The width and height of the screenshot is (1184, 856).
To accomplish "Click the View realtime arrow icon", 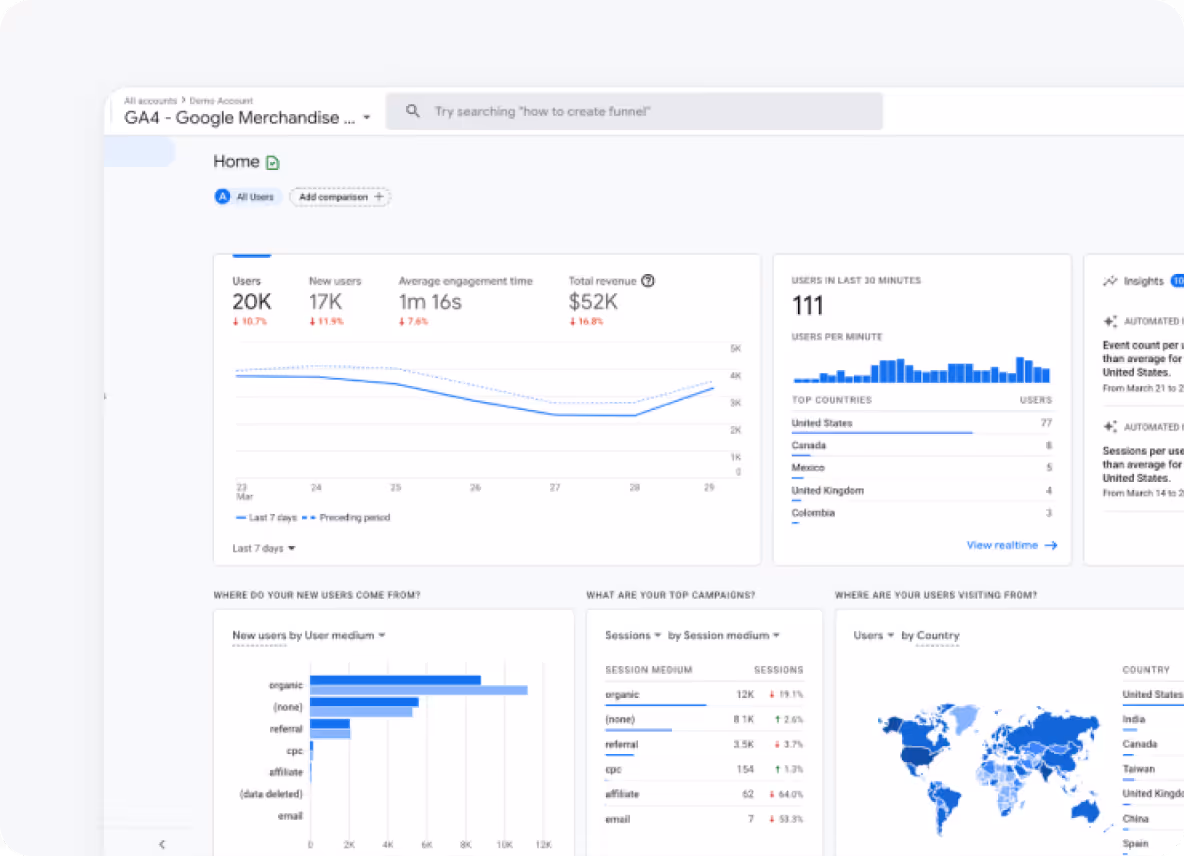I will click(x=1050, y=545).
